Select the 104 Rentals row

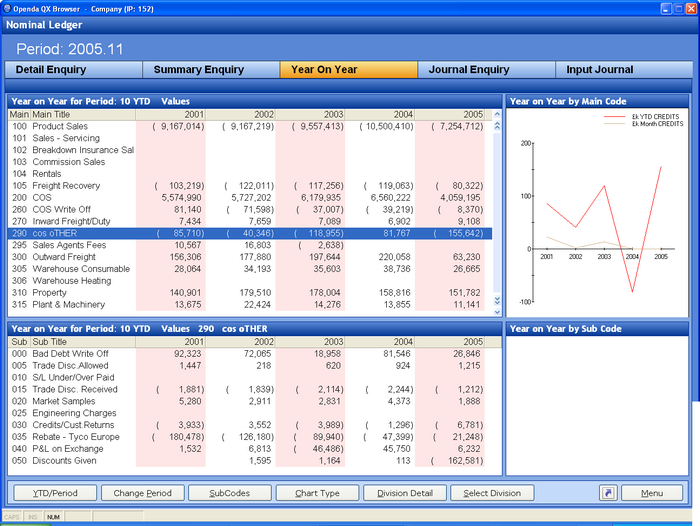tap(250, 174)
